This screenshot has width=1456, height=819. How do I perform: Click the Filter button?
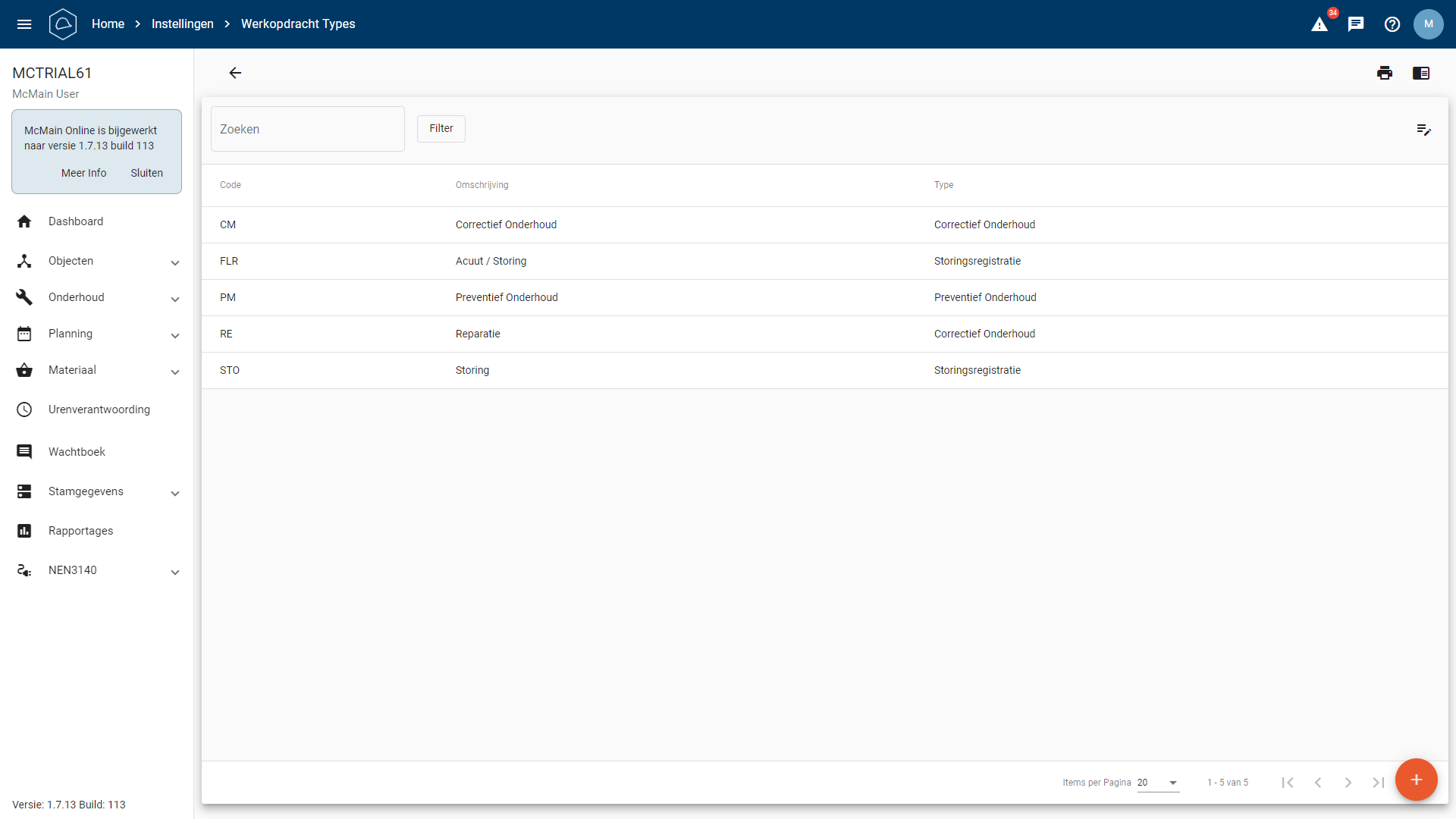[x=441, y=129]
